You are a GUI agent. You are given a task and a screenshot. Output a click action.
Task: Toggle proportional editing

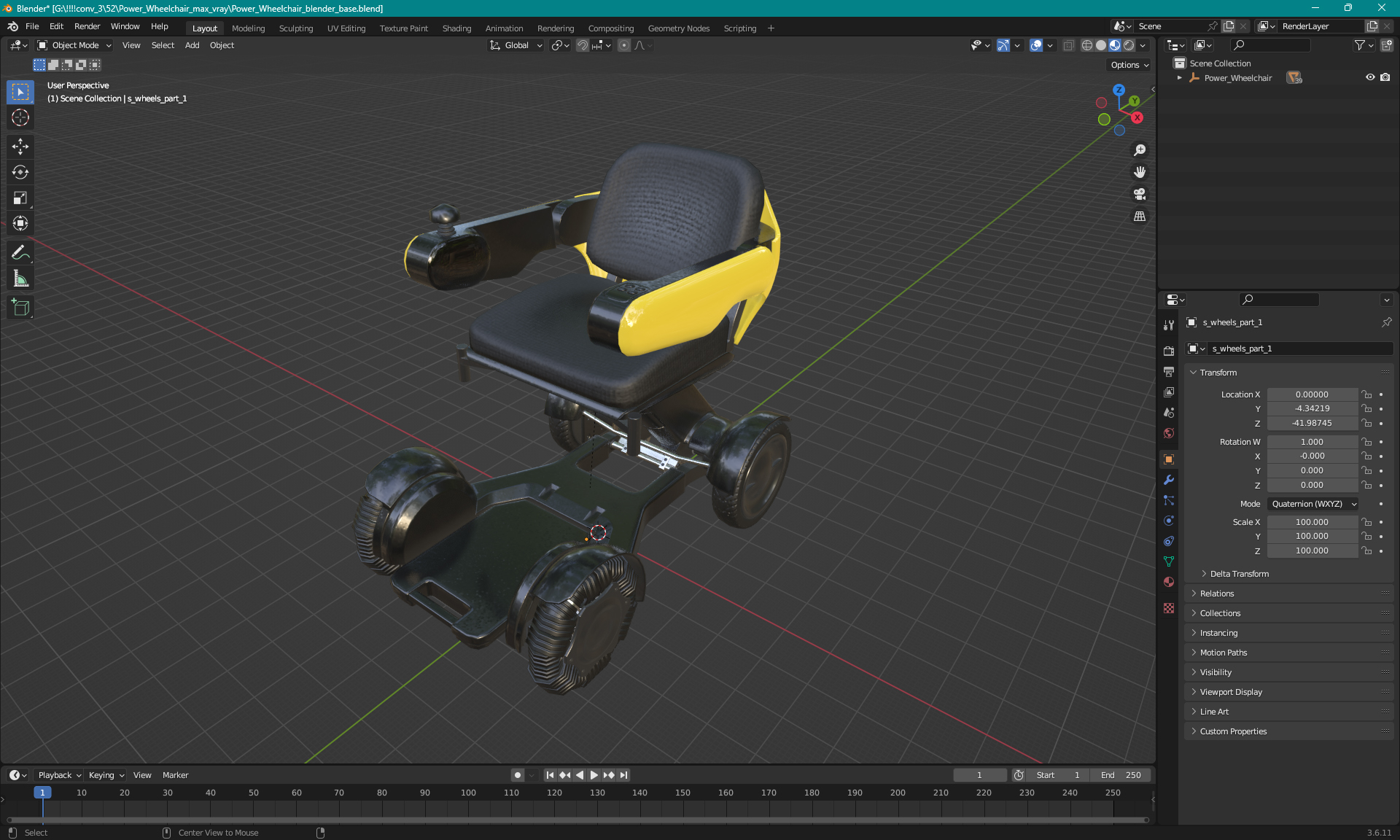click(624, 45)
